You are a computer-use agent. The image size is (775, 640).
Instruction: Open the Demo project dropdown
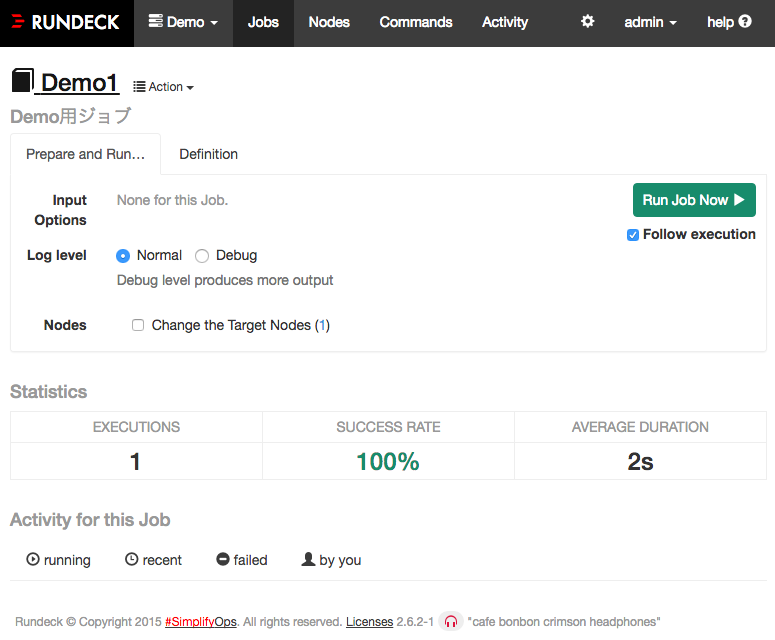point(183,23)
